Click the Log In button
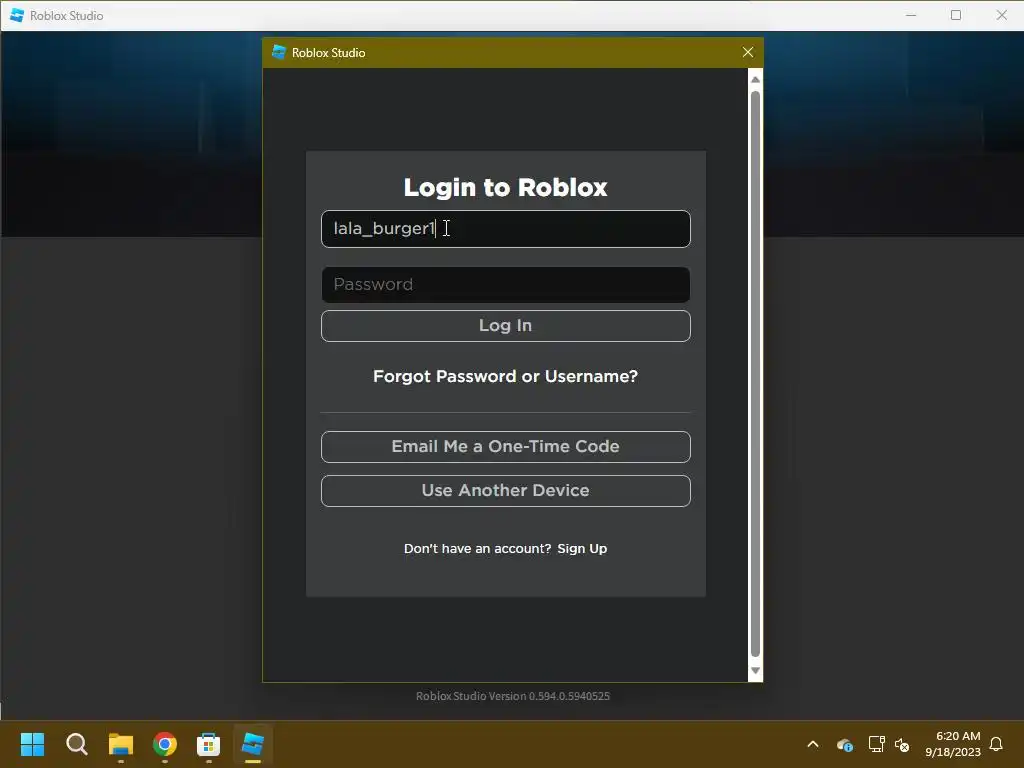 [505, 325]
